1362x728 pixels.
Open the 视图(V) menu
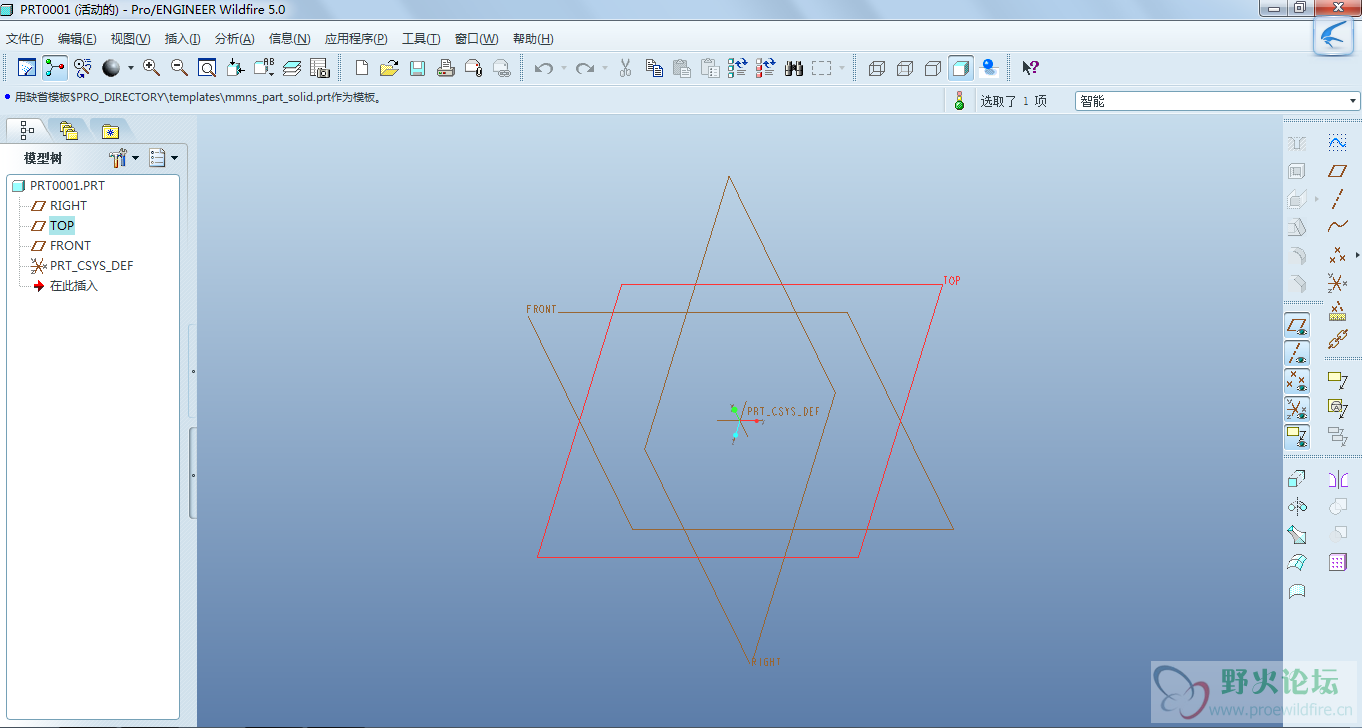130,39
